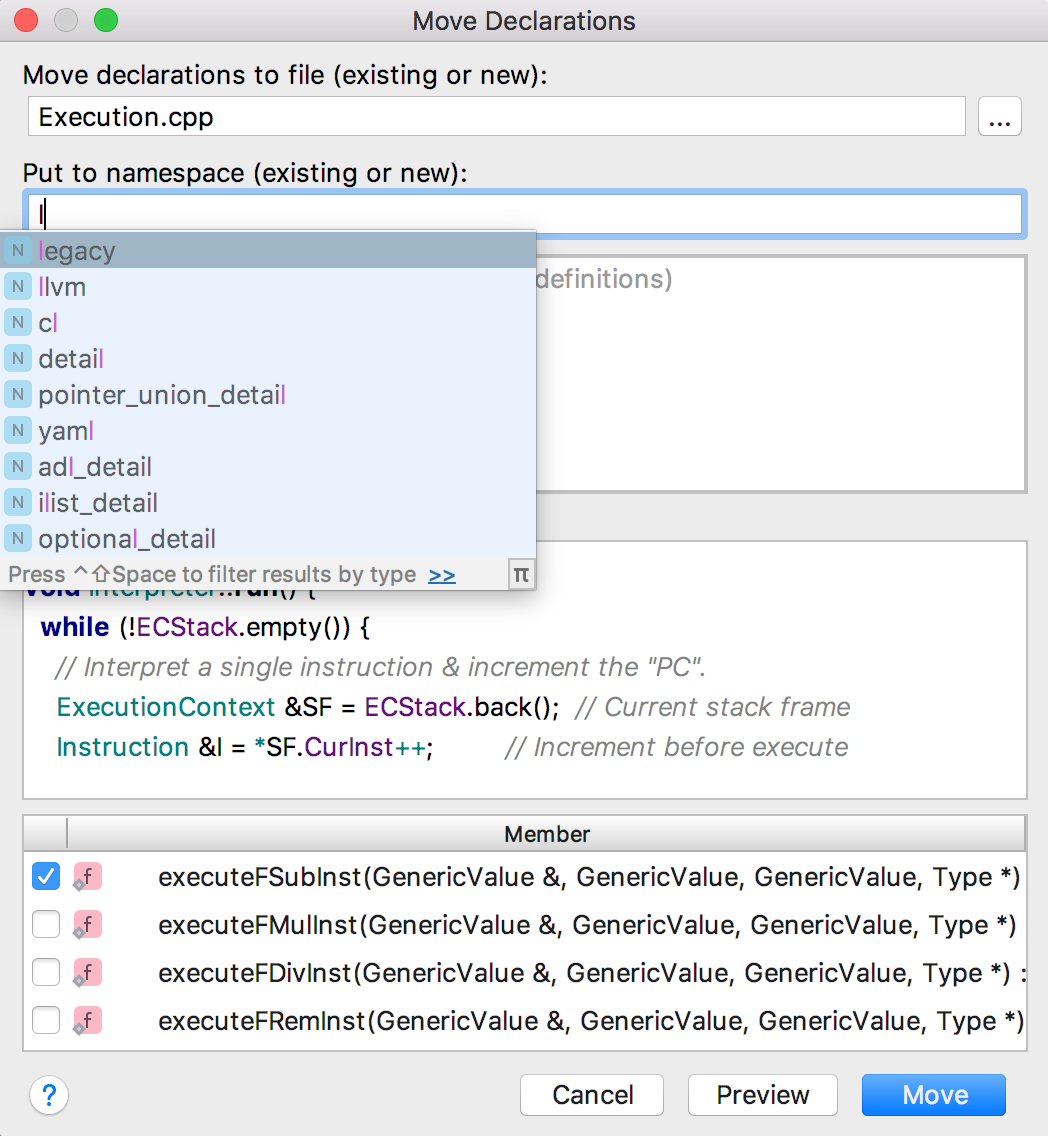Focus the namespace input field
The image size is (1048, 1136).
click(524, 214)
